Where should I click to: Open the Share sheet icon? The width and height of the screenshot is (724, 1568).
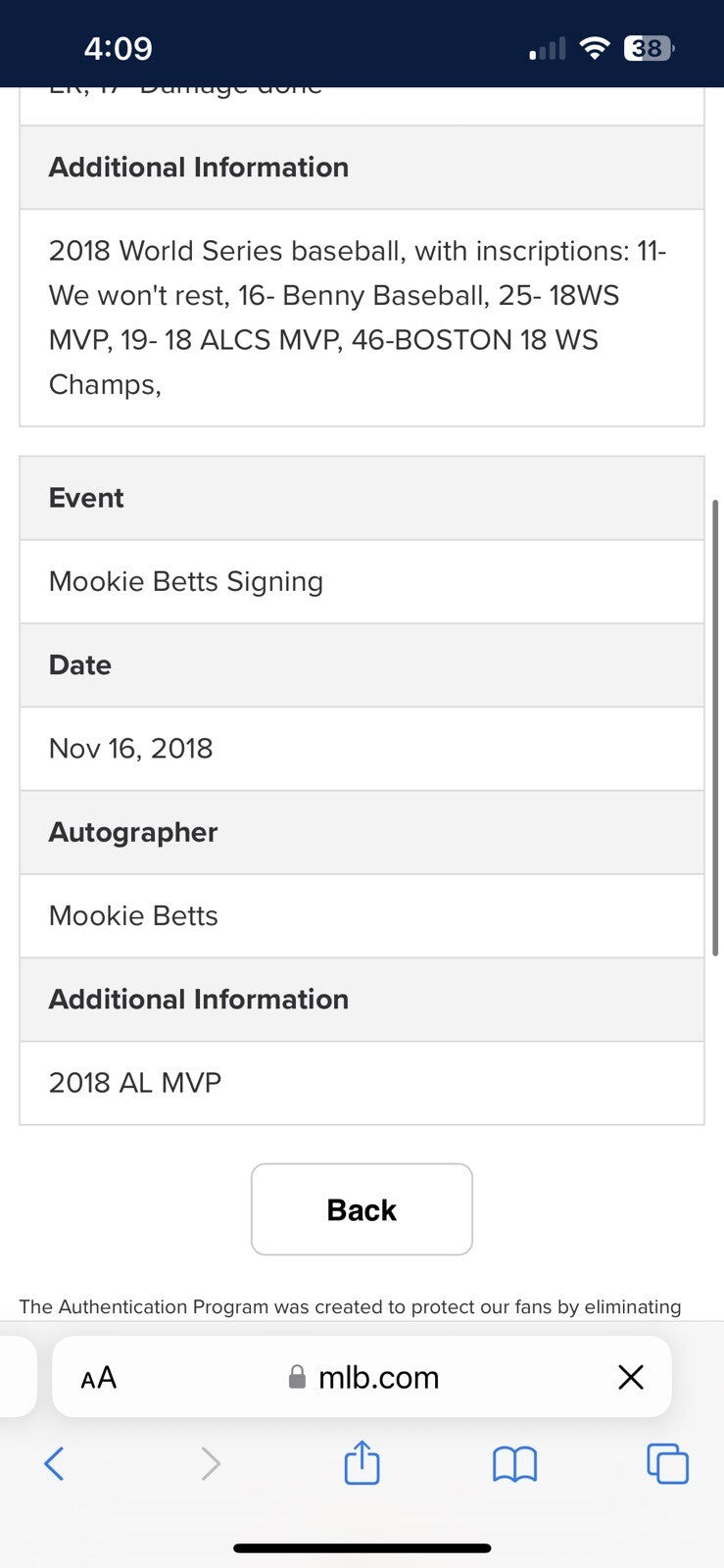click(x=362, y=1462)
